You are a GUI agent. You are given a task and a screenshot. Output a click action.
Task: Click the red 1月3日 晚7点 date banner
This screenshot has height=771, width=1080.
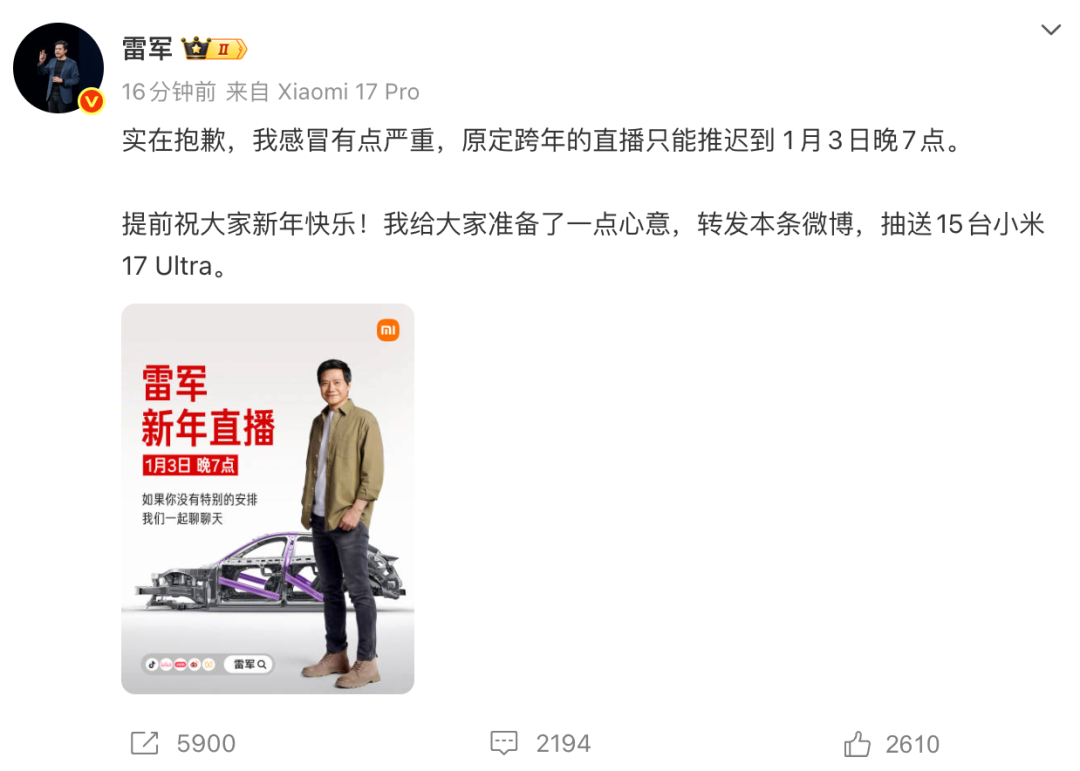(x=190, y=465)
